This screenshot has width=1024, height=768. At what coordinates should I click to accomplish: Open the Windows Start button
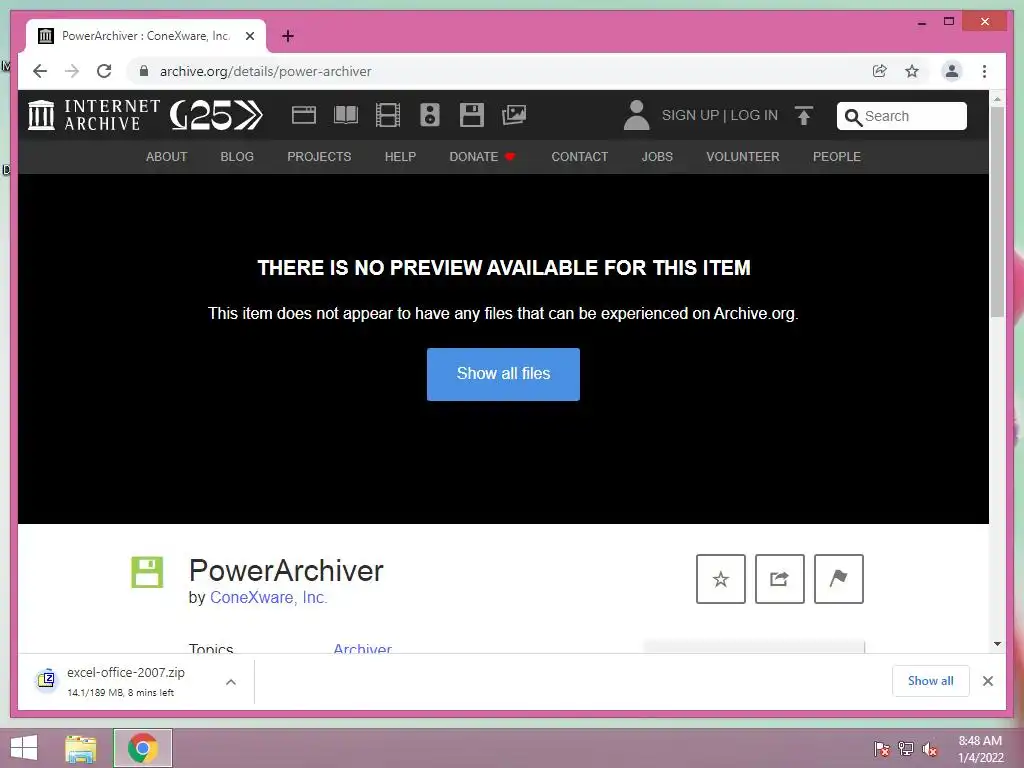(24, 748)
